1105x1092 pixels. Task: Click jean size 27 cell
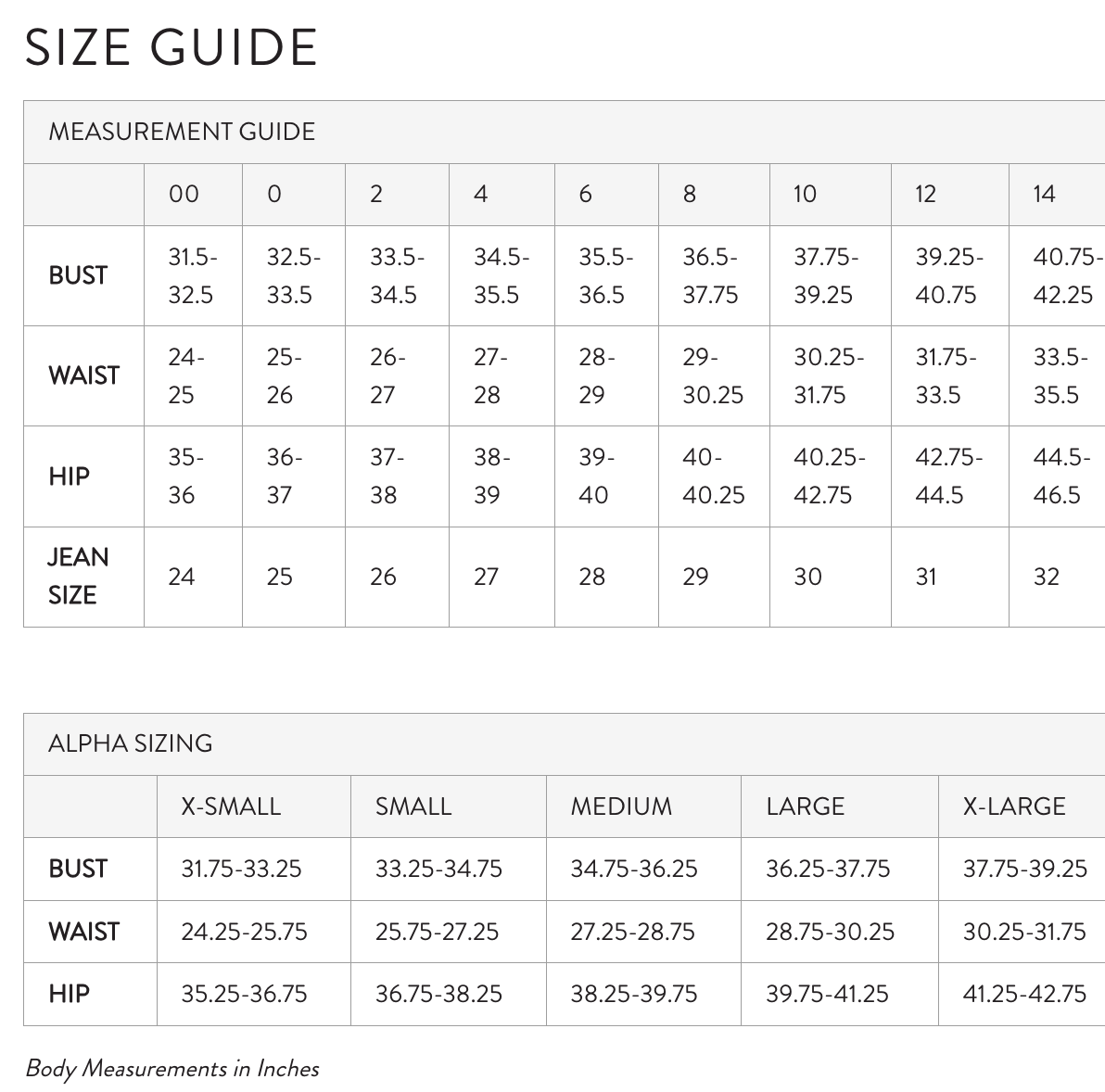click(x=502, y=577)
